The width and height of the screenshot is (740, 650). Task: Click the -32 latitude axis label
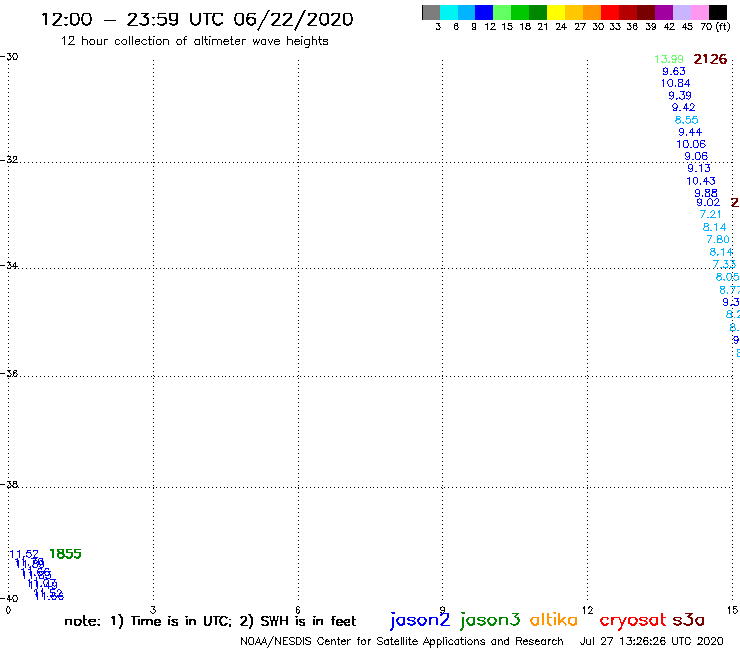tap(9, 160)
